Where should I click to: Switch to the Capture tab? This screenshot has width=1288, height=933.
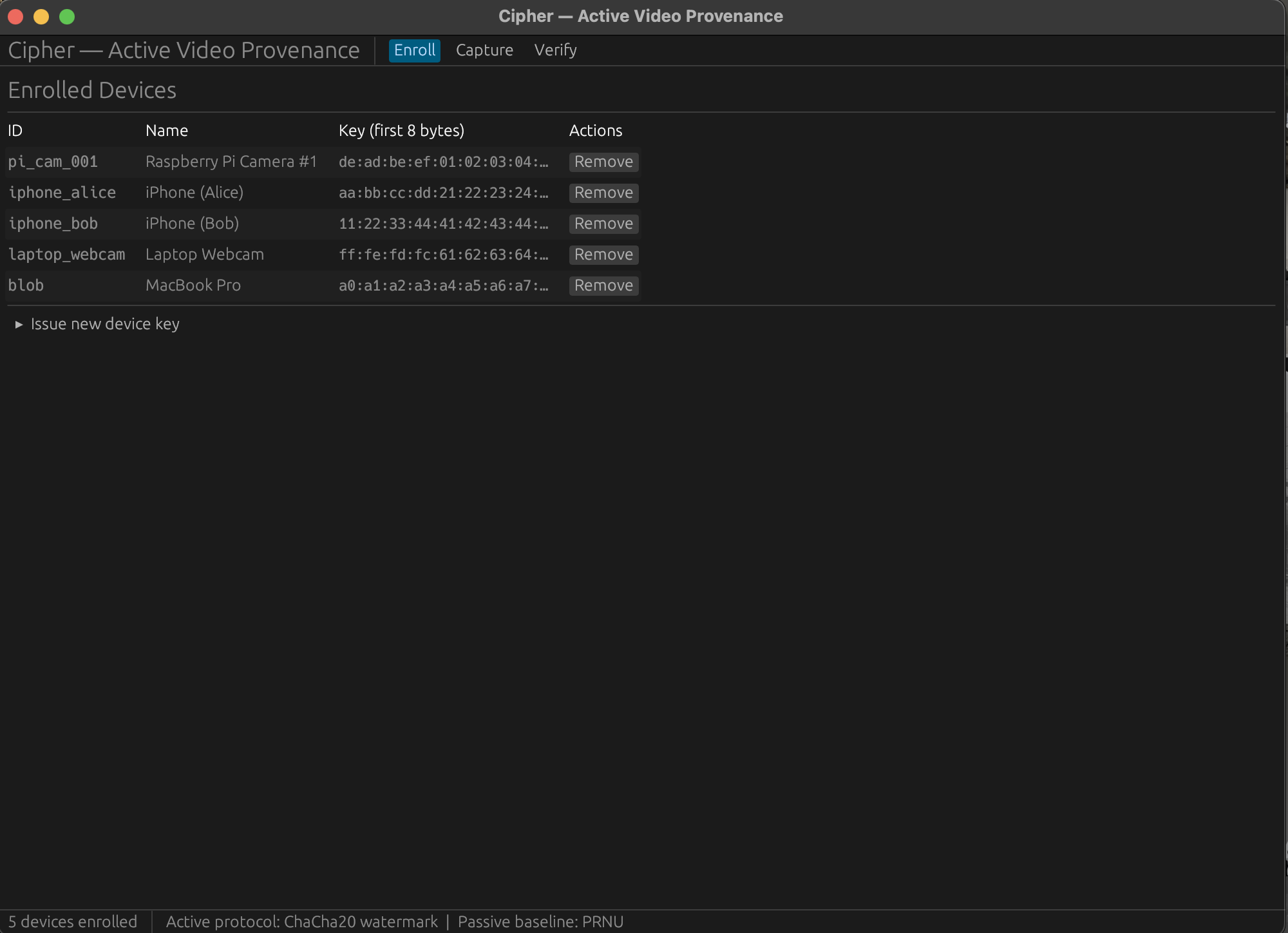tap(484, 50)
